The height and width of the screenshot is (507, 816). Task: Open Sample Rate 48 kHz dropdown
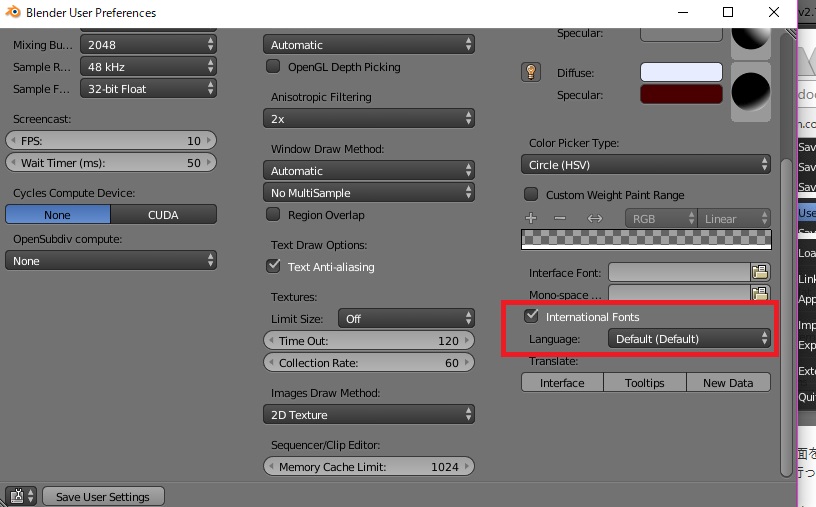tap(148, 66)
